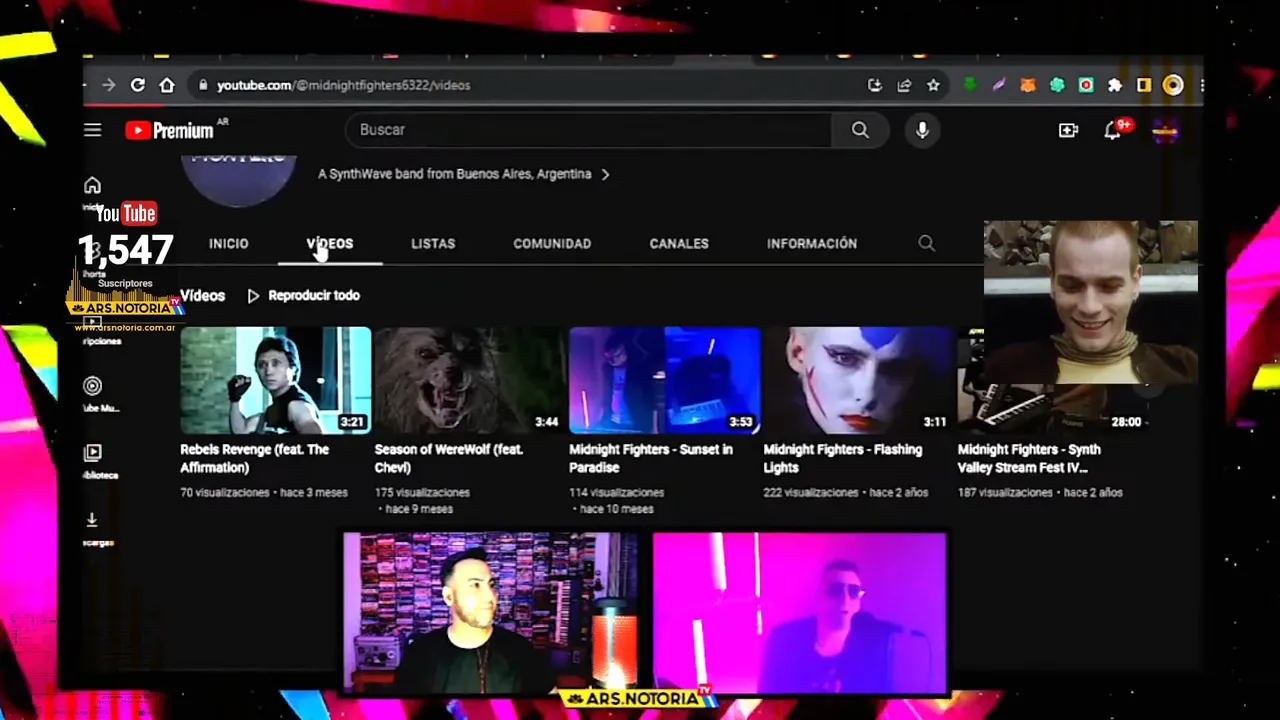Click the browser address bar URL
This screenshot has width=1280, height=720.
[x=343, y=85]
